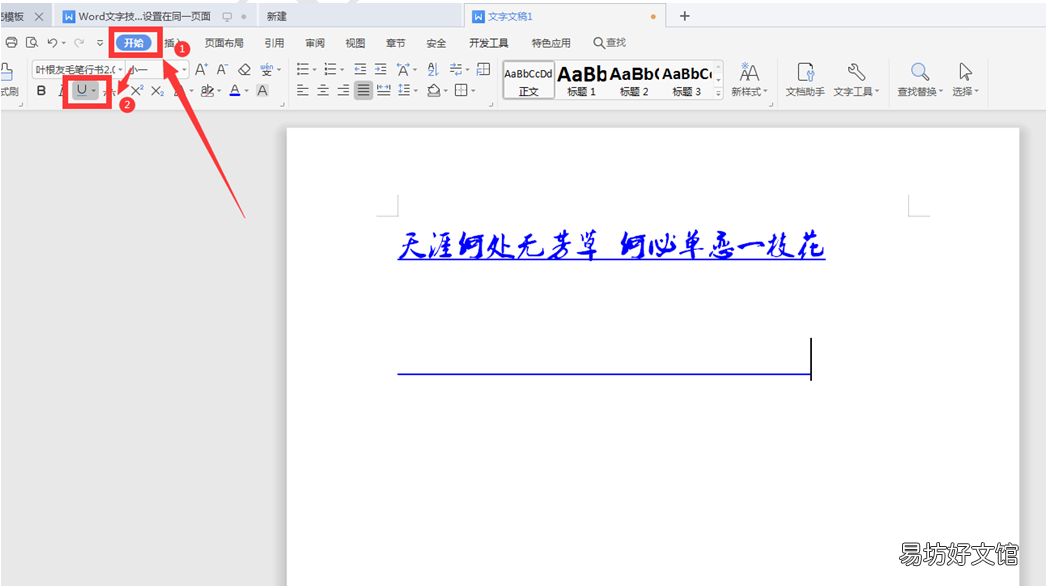The height and width of the screenshot is (586, 1046).
Task: Center align the text
Action: (323, 91)
